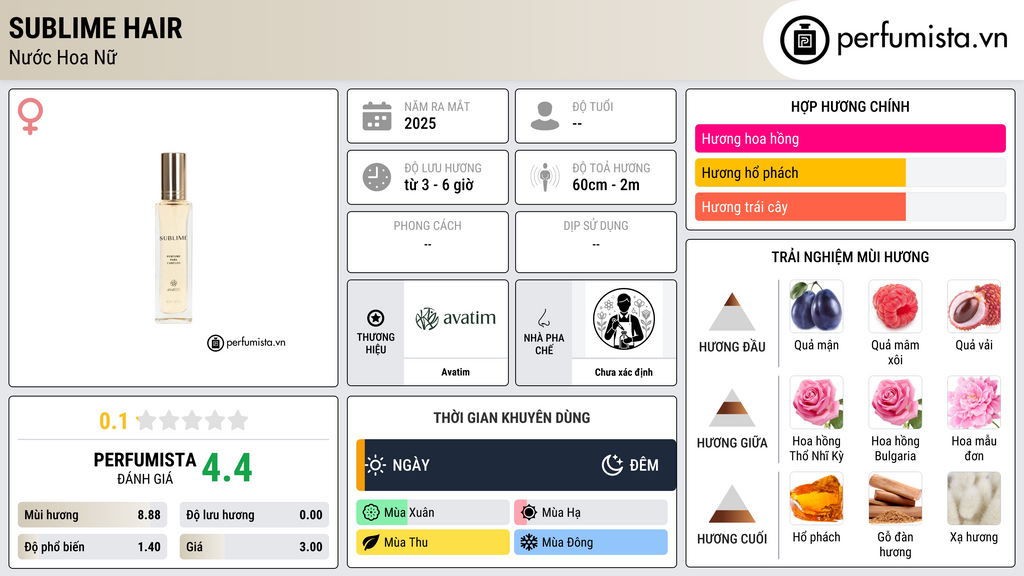Click the star rating icons next to 0.1

click(193, 420)
